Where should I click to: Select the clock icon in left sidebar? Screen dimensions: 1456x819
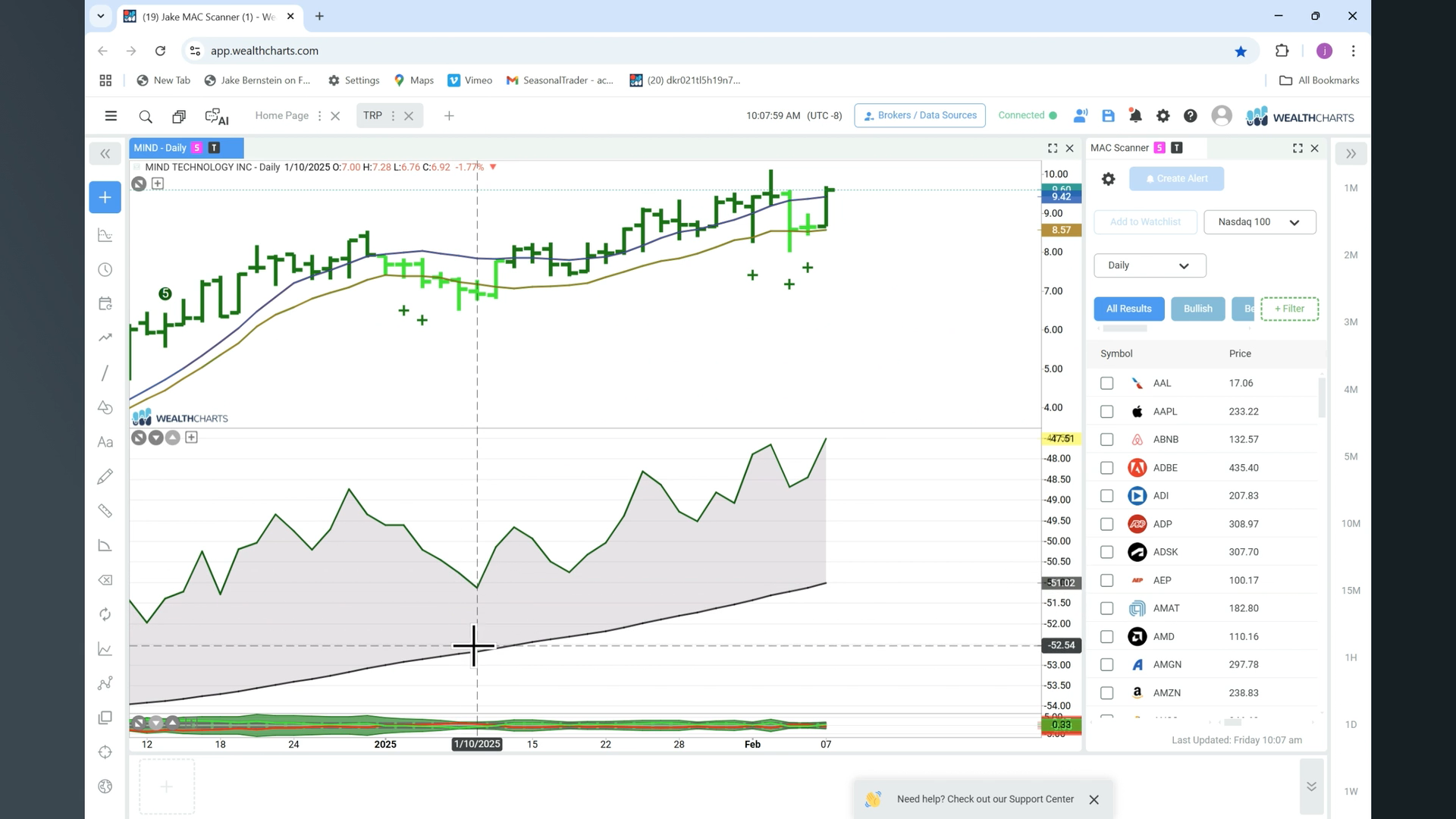105,270
